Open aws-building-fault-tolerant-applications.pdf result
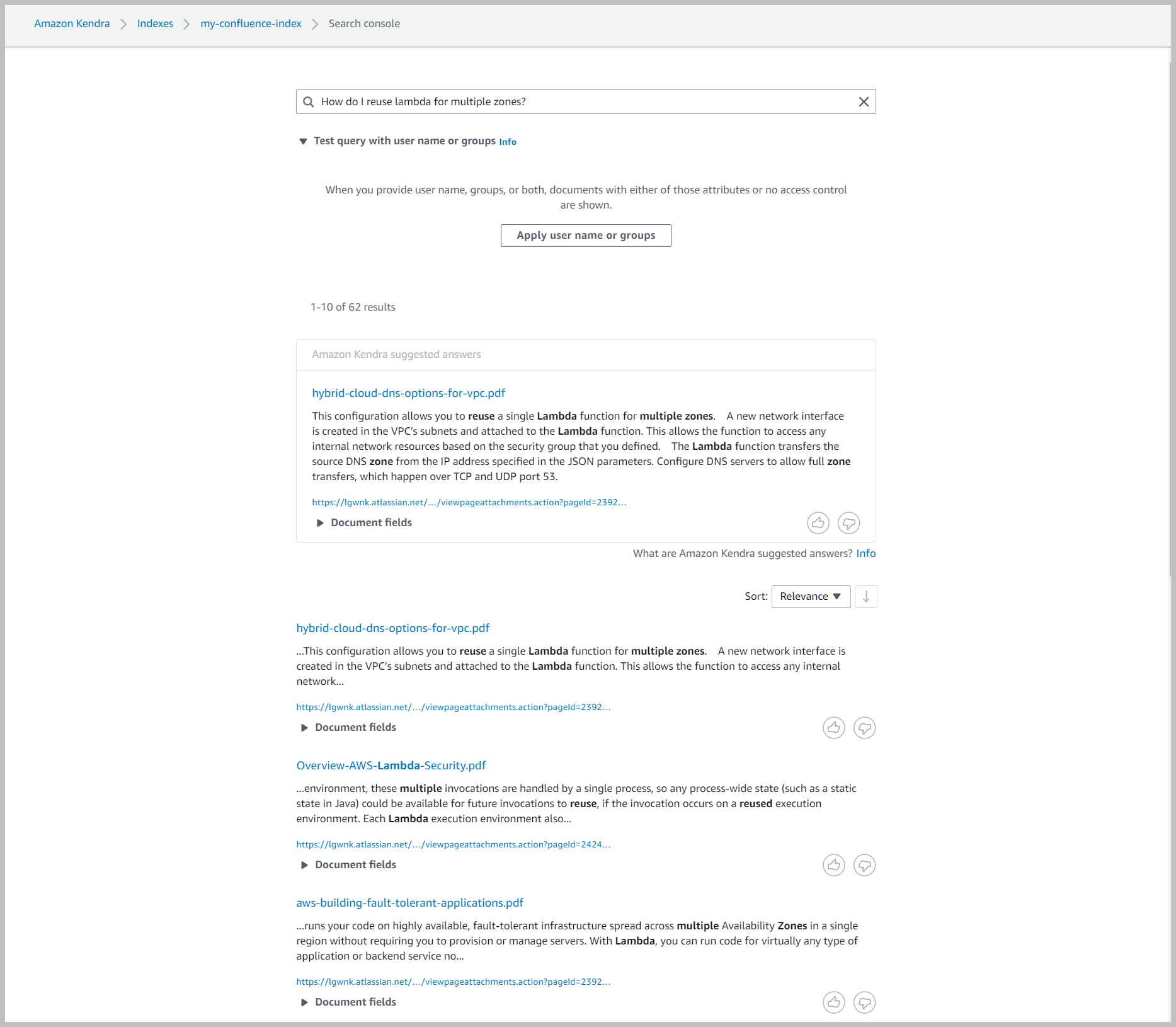This screenshot has width=1176, height=1027. coord(409,903)
